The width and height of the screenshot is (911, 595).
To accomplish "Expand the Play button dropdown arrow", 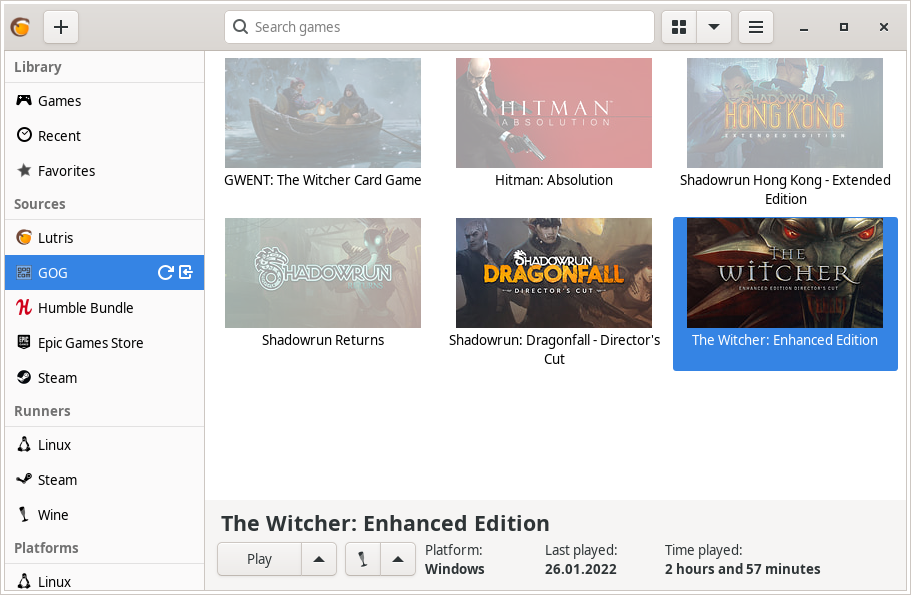I will click(318, 559).
